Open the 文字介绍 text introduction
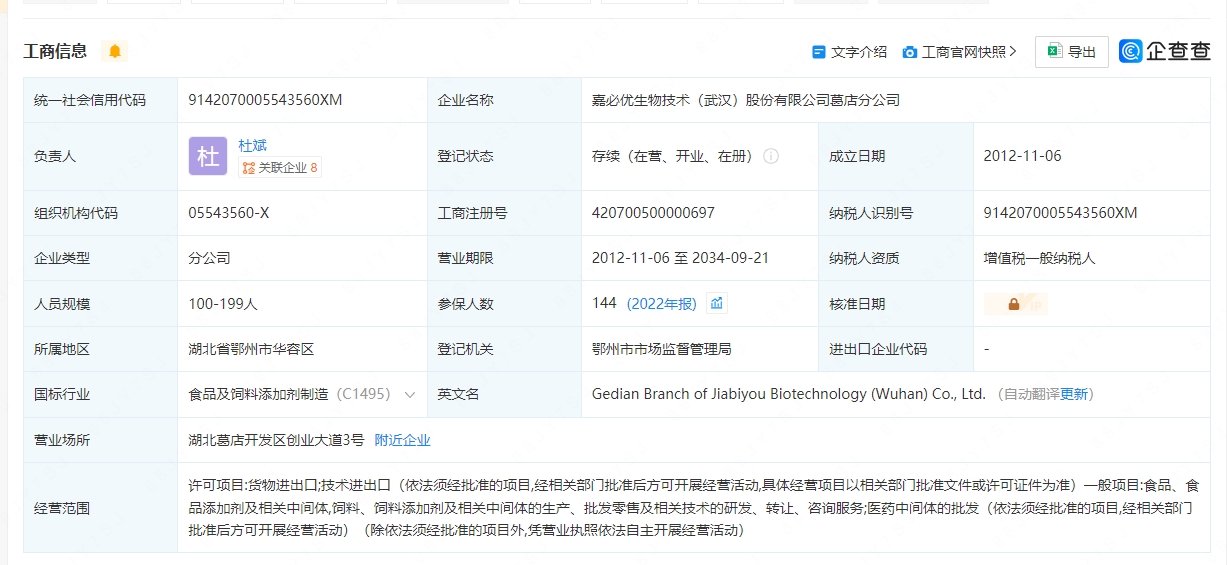1227x565 pixels. (x=849, y=52)
